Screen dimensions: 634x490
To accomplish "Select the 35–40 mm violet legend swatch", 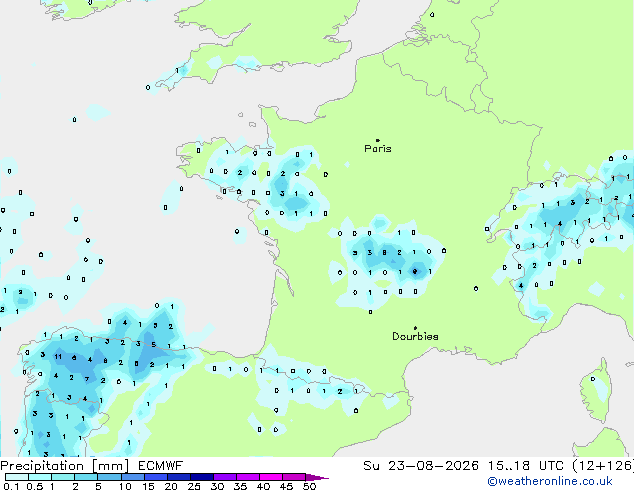I will pos(247,477).
